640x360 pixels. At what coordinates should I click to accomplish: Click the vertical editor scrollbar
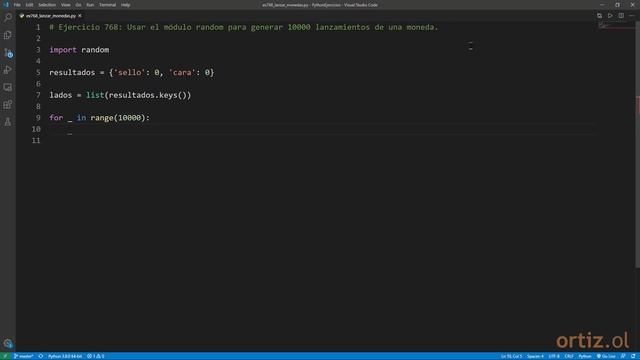637,145
